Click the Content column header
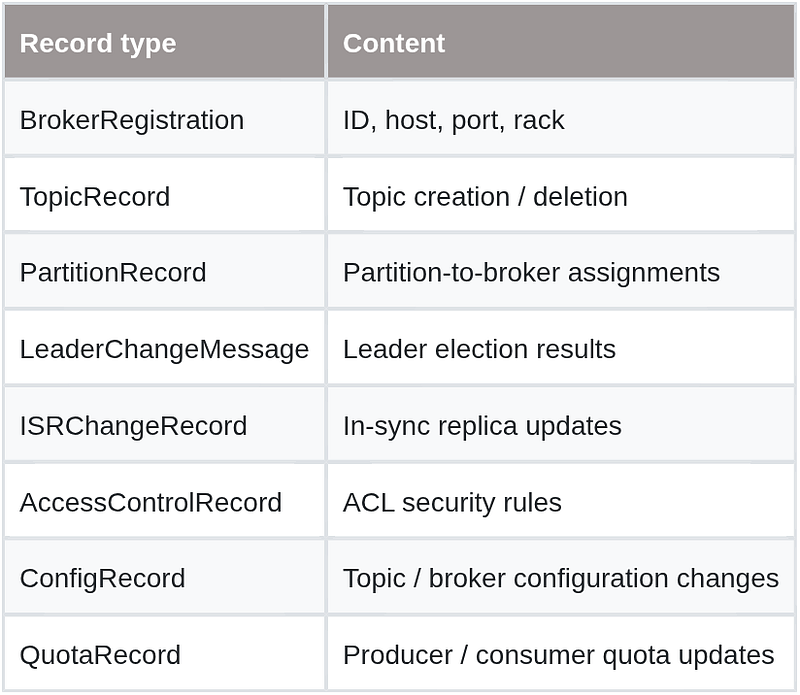 point(561,42)
